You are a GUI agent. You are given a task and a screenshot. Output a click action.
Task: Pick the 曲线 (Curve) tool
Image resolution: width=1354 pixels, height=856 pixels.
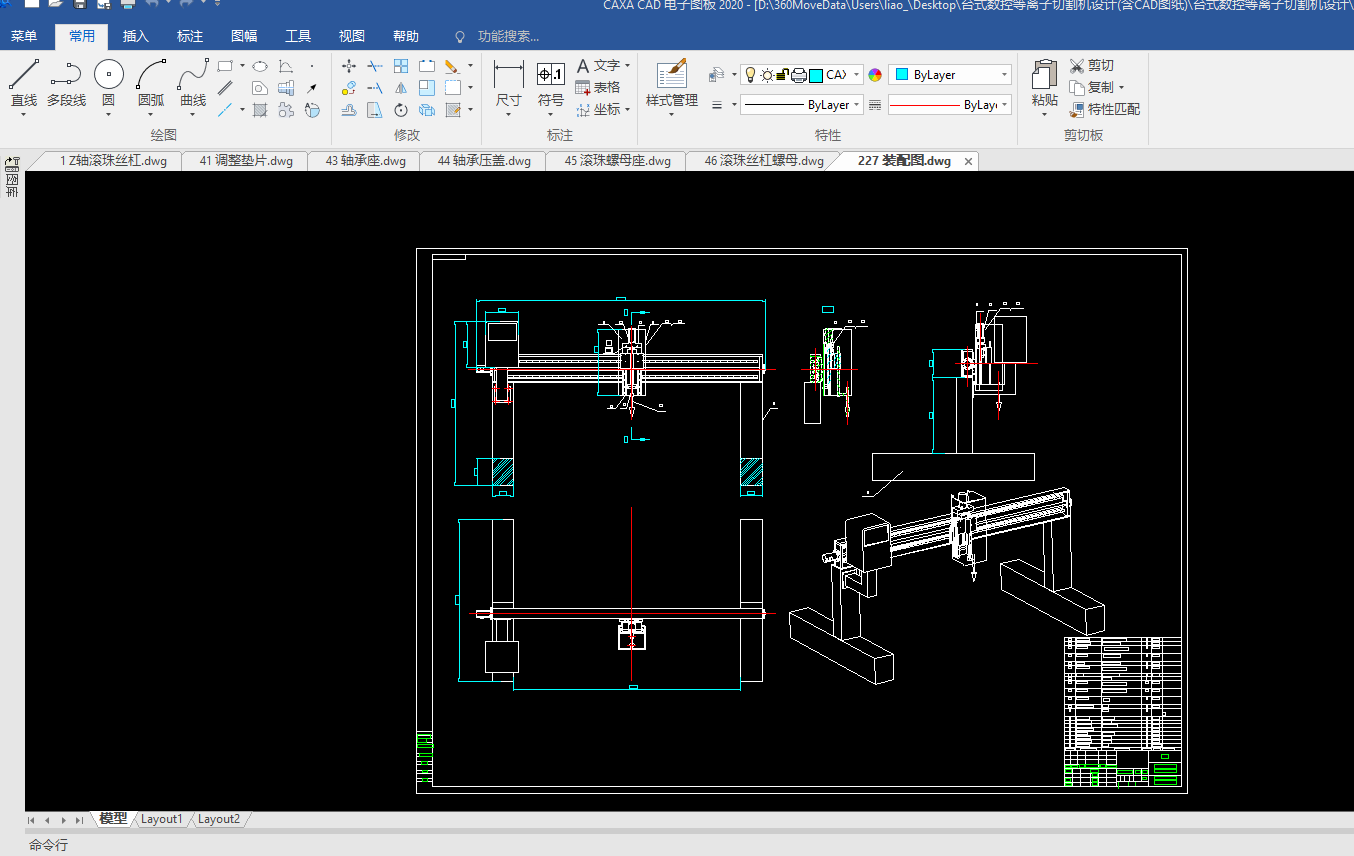[x=193, y=76]
